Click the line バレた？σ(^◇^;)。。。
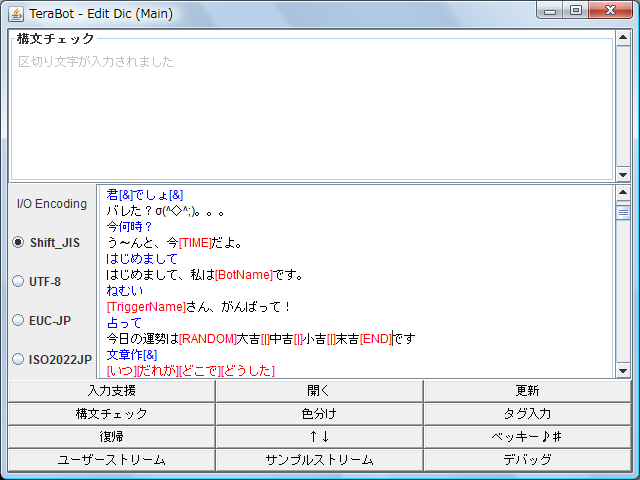Screen dimensions: 640x480 pos(165,211)
